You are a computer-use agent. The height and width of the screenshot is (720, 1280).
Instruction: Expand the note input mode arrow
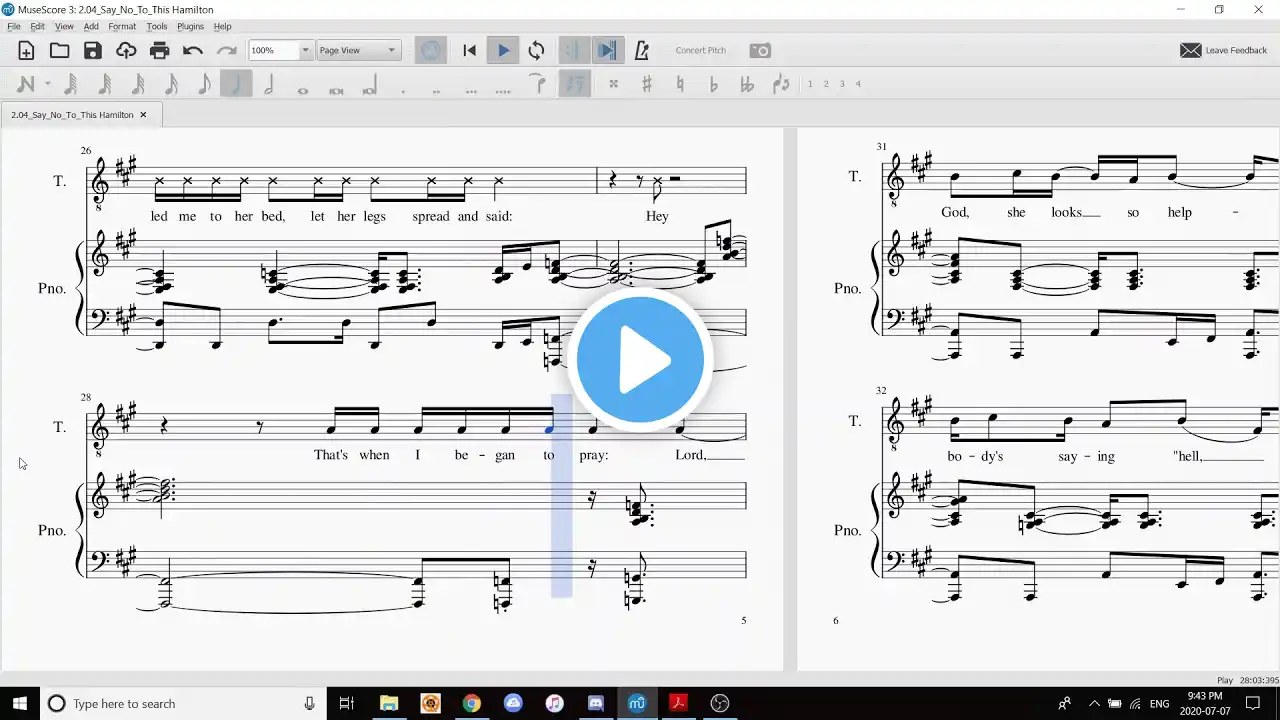click(x=47, y=85)
